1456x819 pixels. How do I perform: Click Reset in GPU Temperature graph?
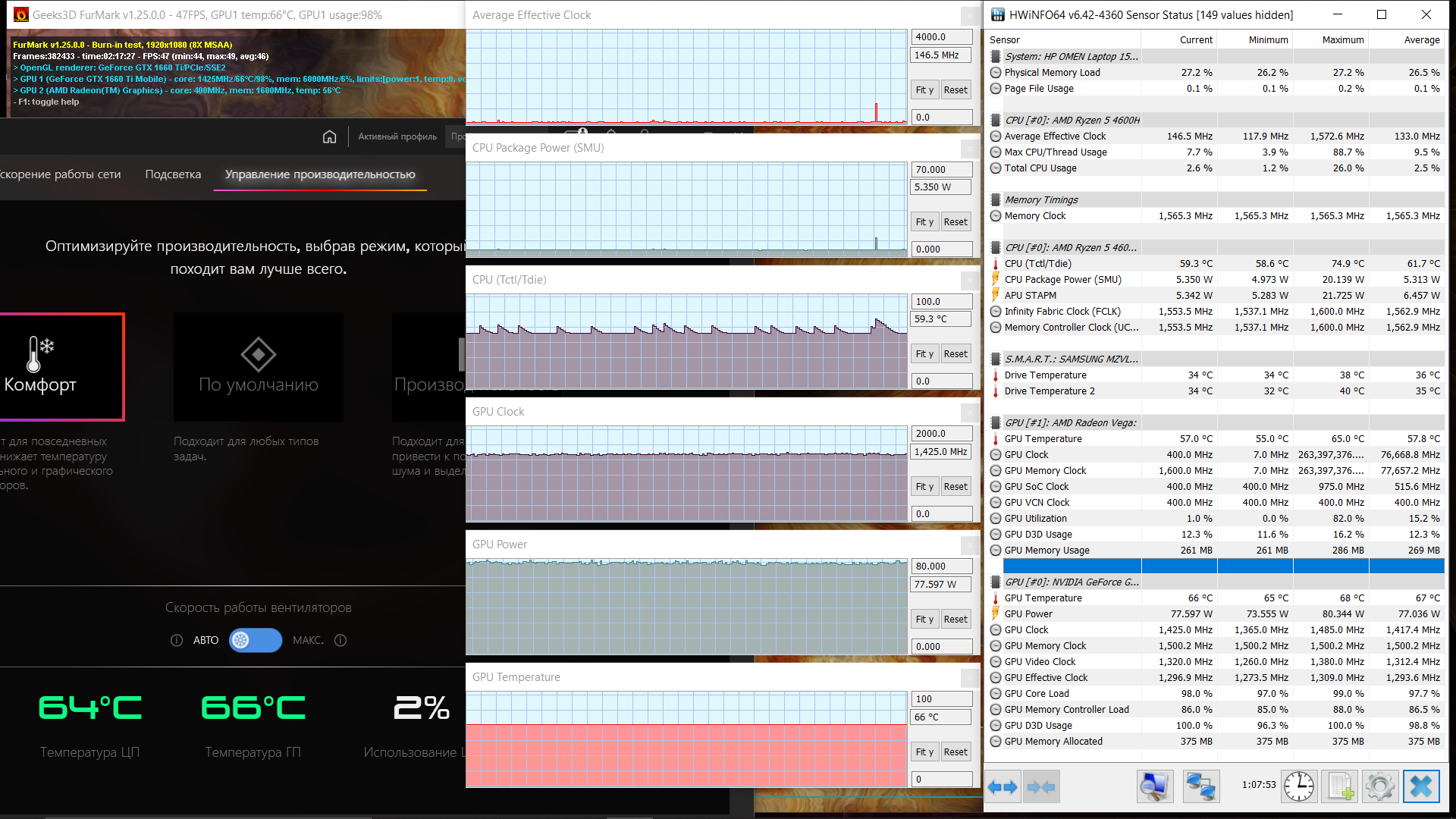click(955, 752)
